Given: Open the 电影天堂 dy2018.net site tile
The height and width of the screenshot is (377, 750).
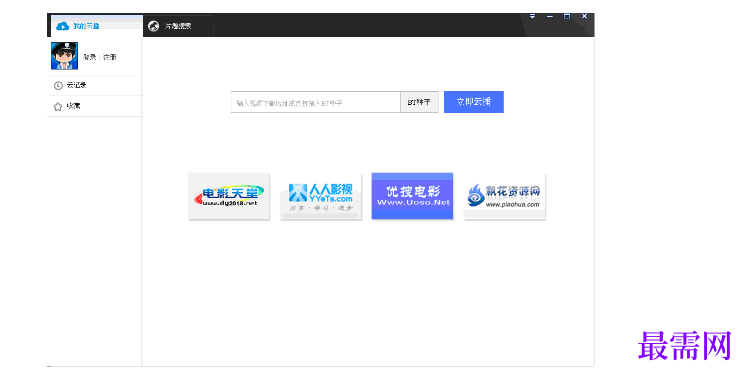Looking at the screenshot, I should pyautogui.click(x=229, y=196).
